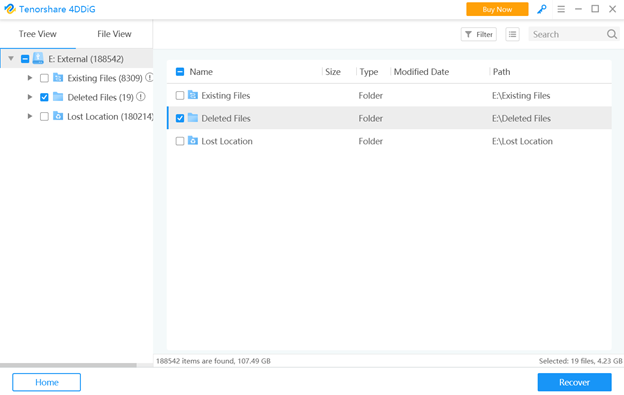Click the Recover button
The height and width of the screenshot is (395, 624).
tap(574, 382)
